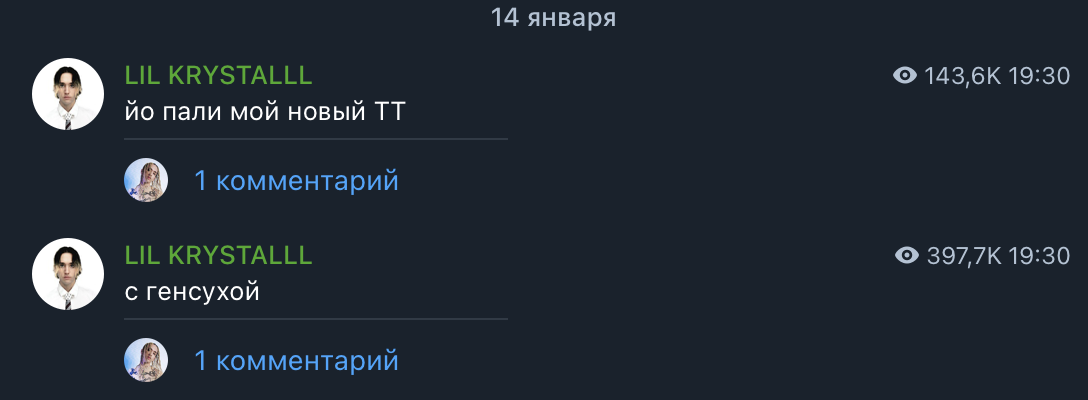The image size is (1088, 400).
Task: Click the divider line below "йо пали мой новый ТТ"
Action: point(316,139)
